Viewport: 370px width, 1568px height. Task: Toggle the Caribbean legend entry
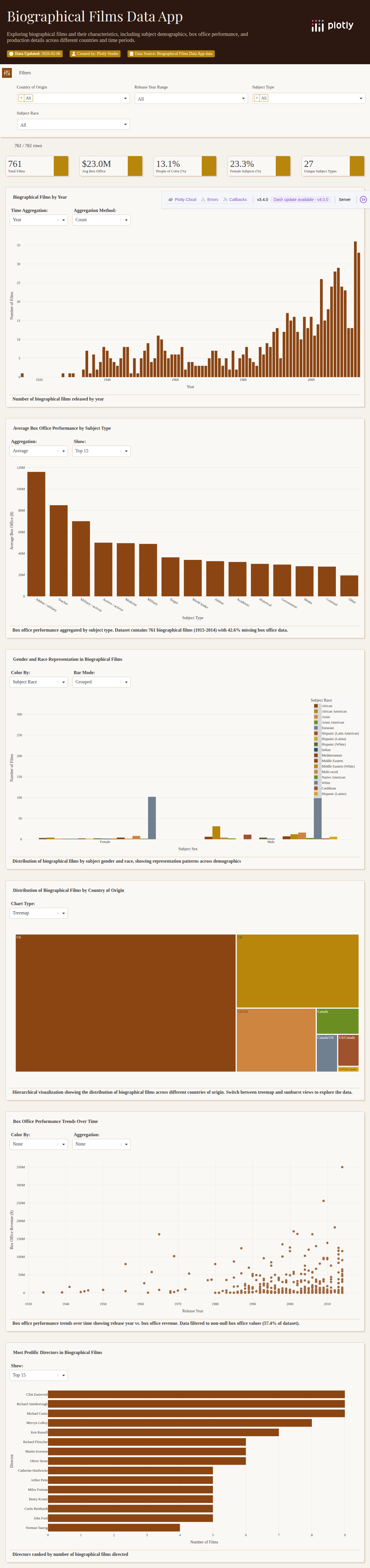point(325,788)
